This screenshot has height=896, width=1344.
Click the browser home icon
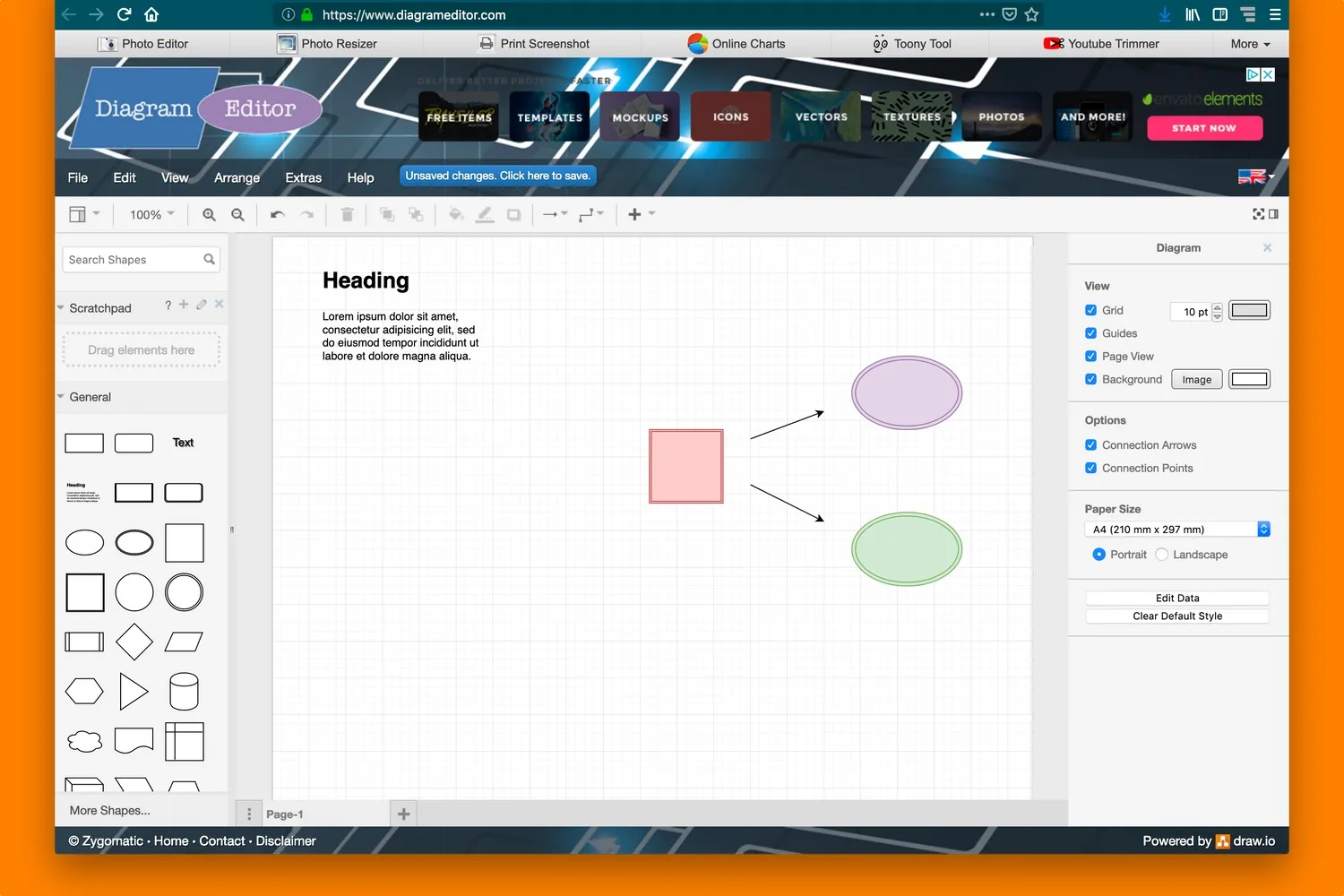pos(151,14)
